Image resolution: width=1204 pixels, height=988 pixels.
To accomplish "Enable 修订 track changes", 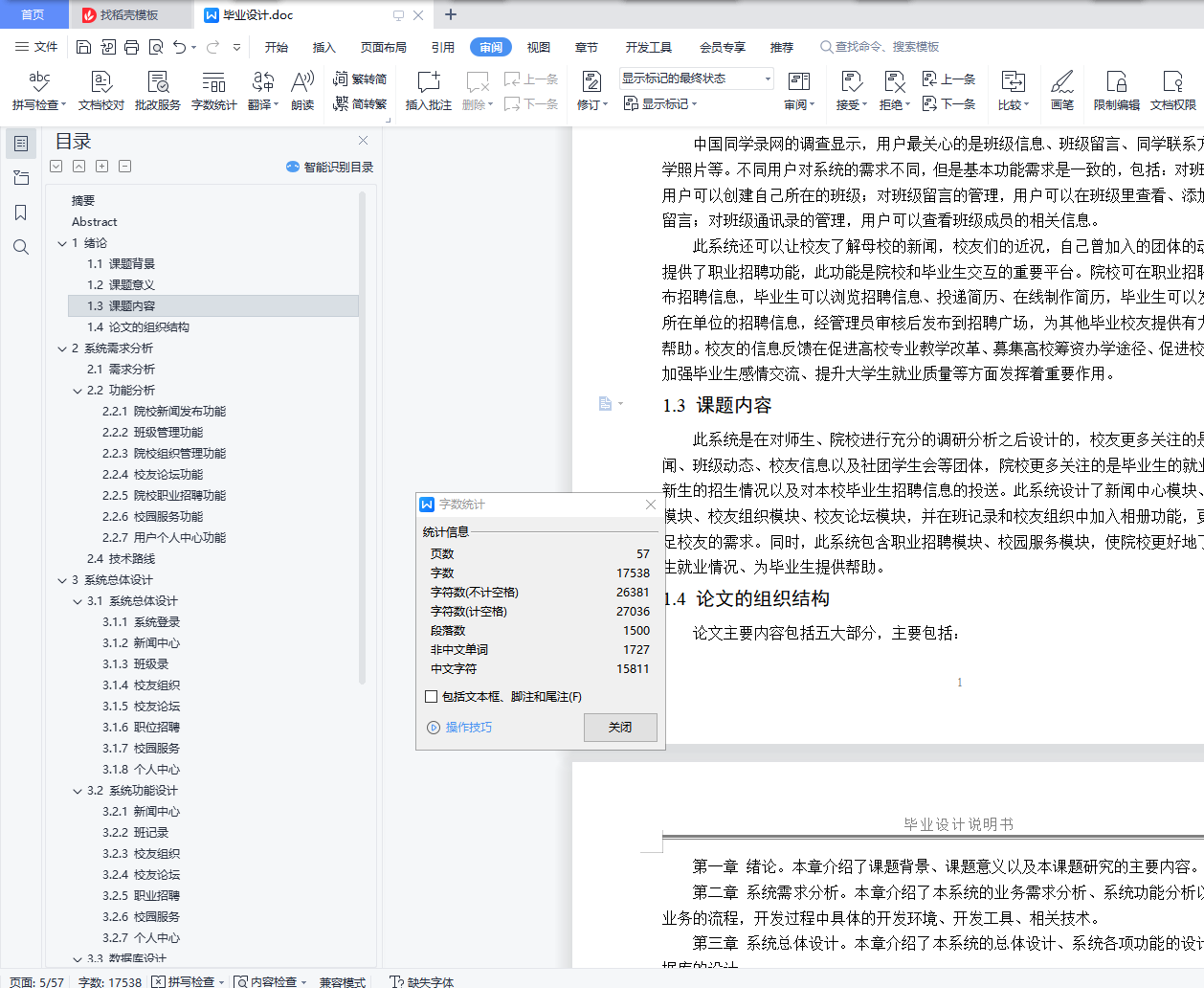I will coord(592,91).
